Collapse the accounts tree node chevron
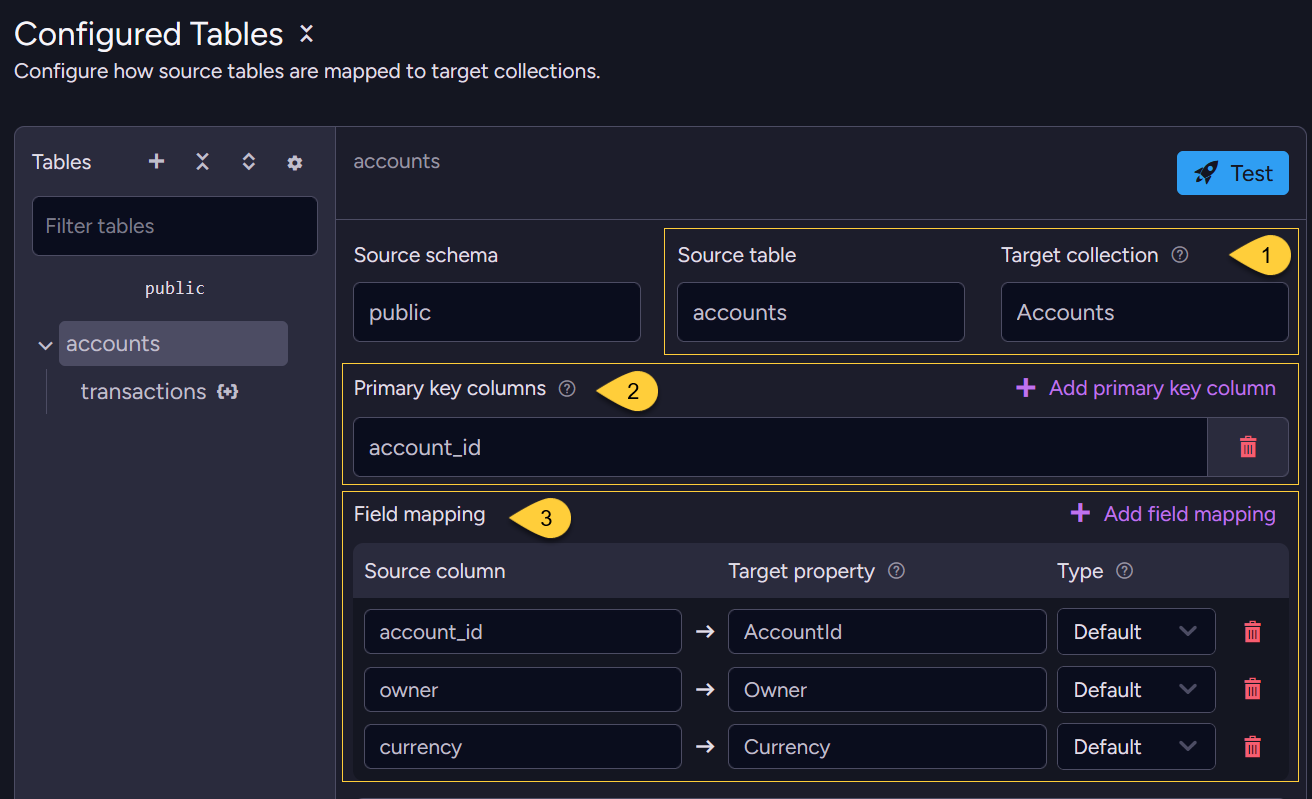1312x799 pixels. (x=45, y=345)
